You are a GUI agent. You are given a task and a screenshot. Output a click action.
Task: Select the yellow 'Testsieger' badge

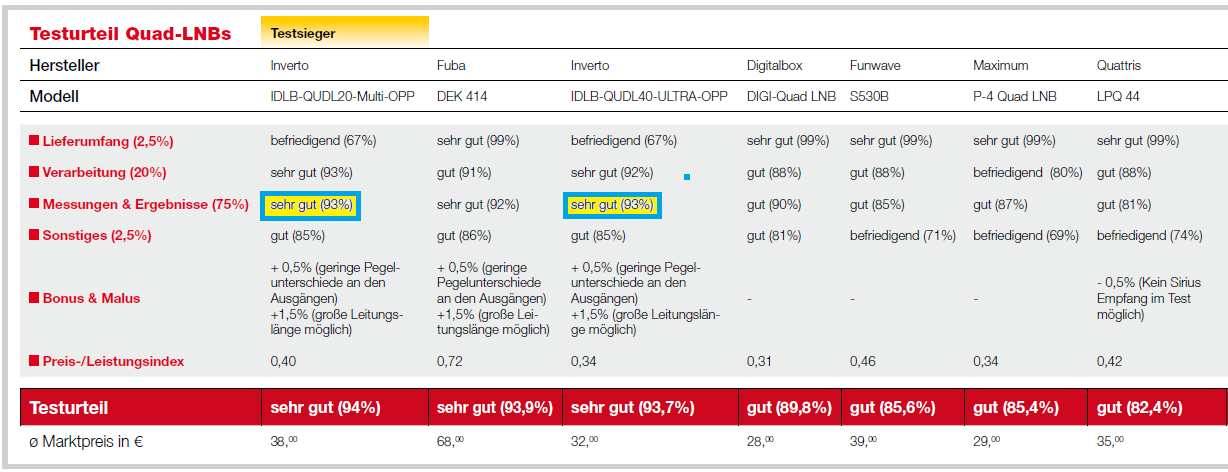tap(344, 32)
